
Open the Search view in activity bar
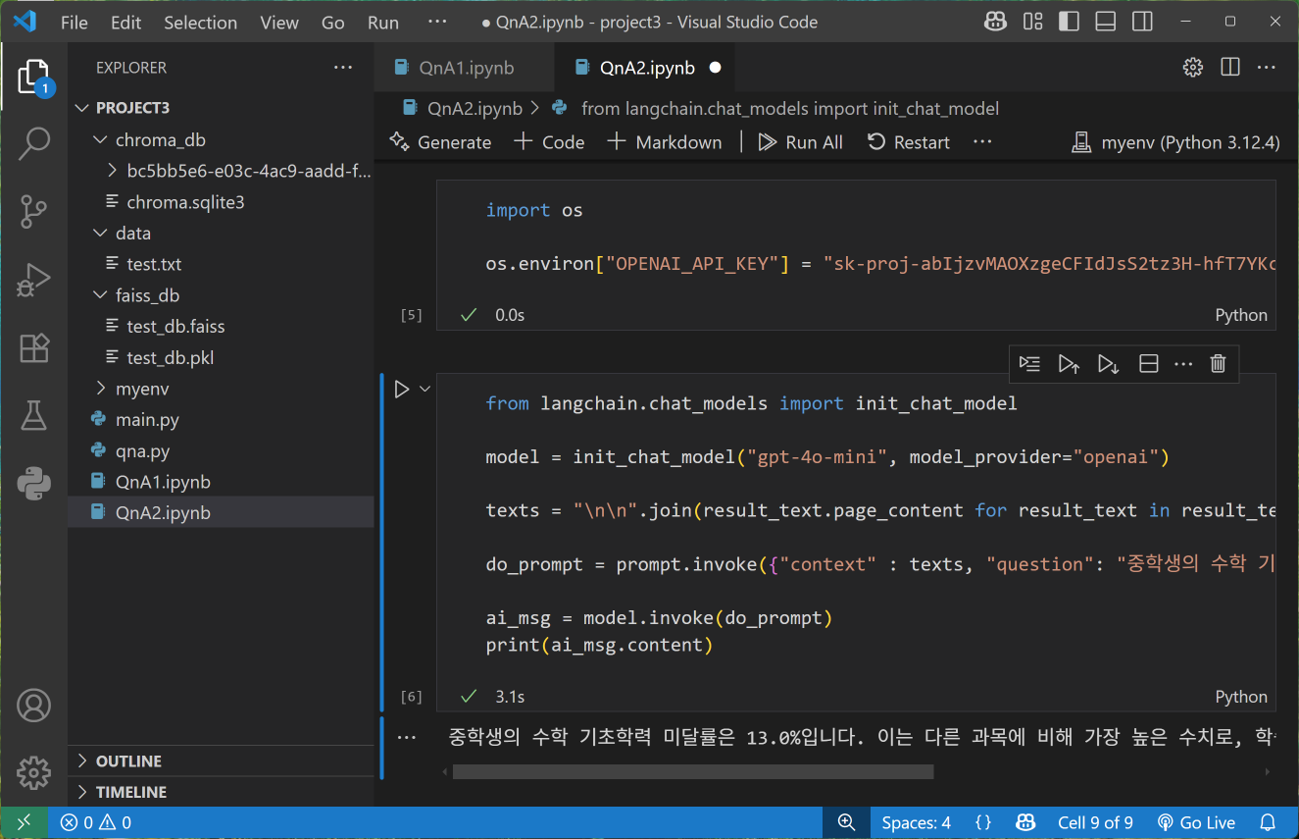click(x=34, y=144)
